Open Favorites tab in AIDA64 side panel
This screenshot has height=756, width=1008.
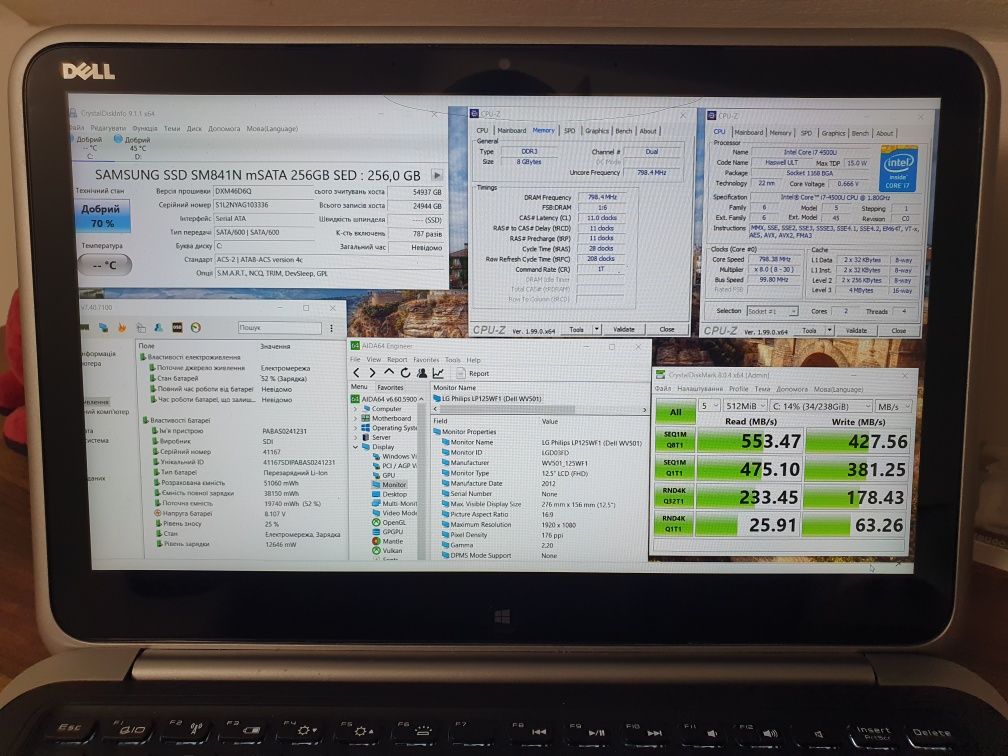390,388
